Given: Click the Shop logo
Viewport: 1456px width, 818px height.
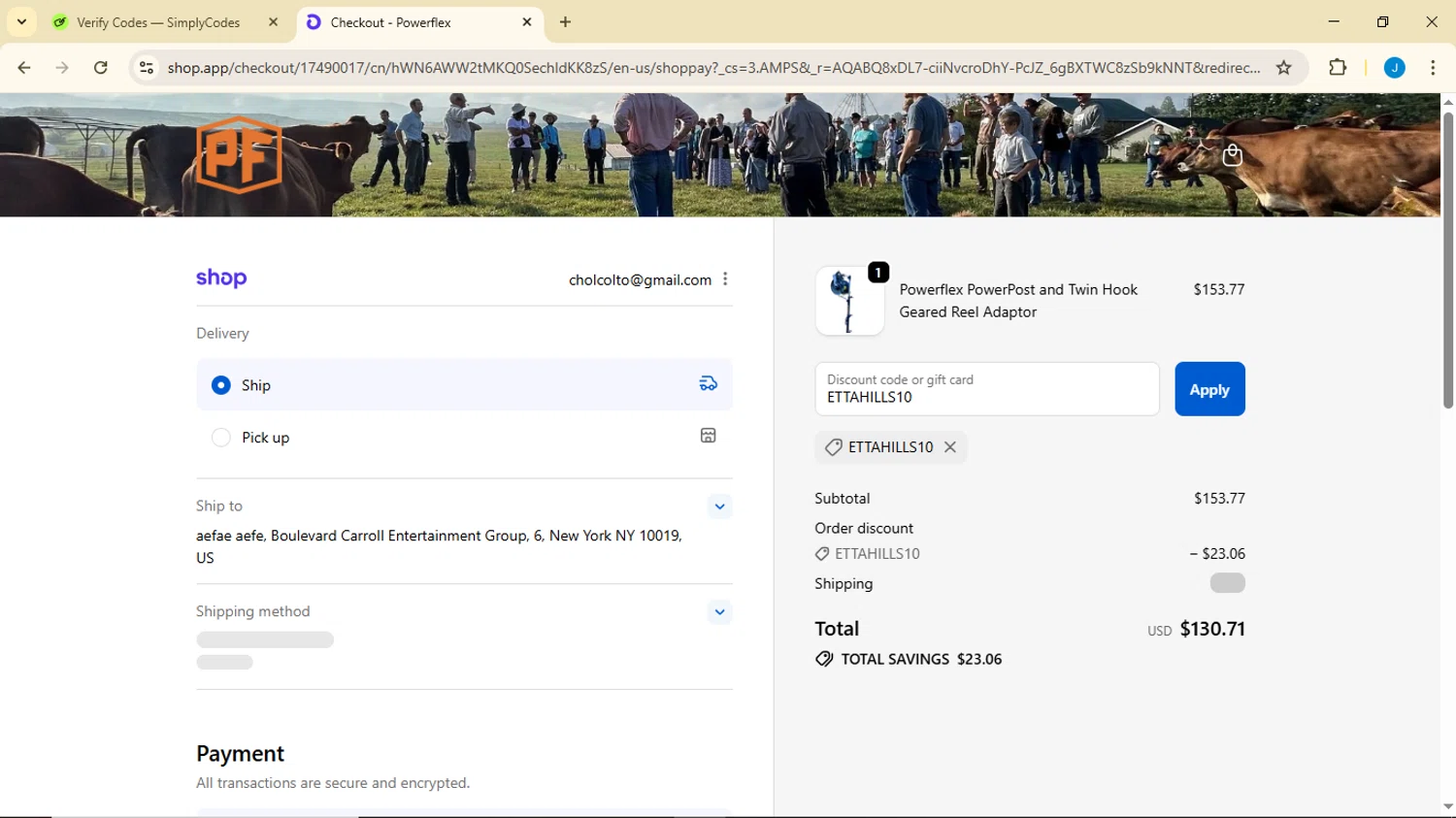Looking at the screenshot, I should click(221, 278).
